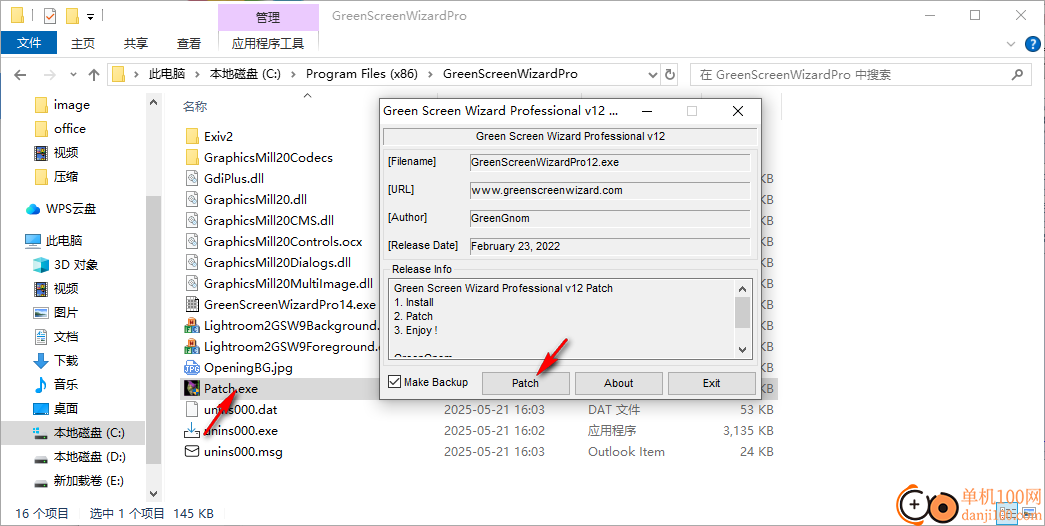The height and width of the screenshot is (526, 1045).
Task: Select unins000.msg mail icon
Action: [x=192, y=451]
